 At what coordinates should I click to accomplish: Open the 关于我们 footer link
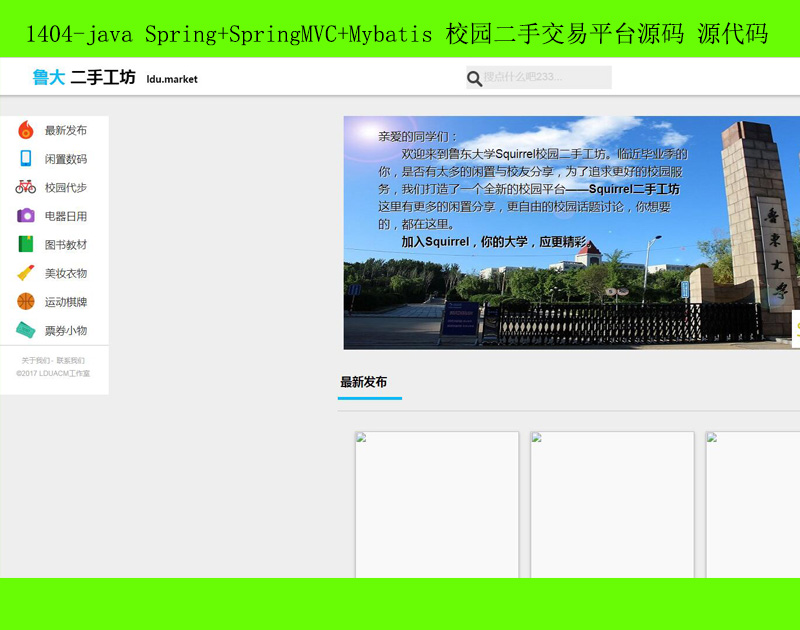coord(35,360)
